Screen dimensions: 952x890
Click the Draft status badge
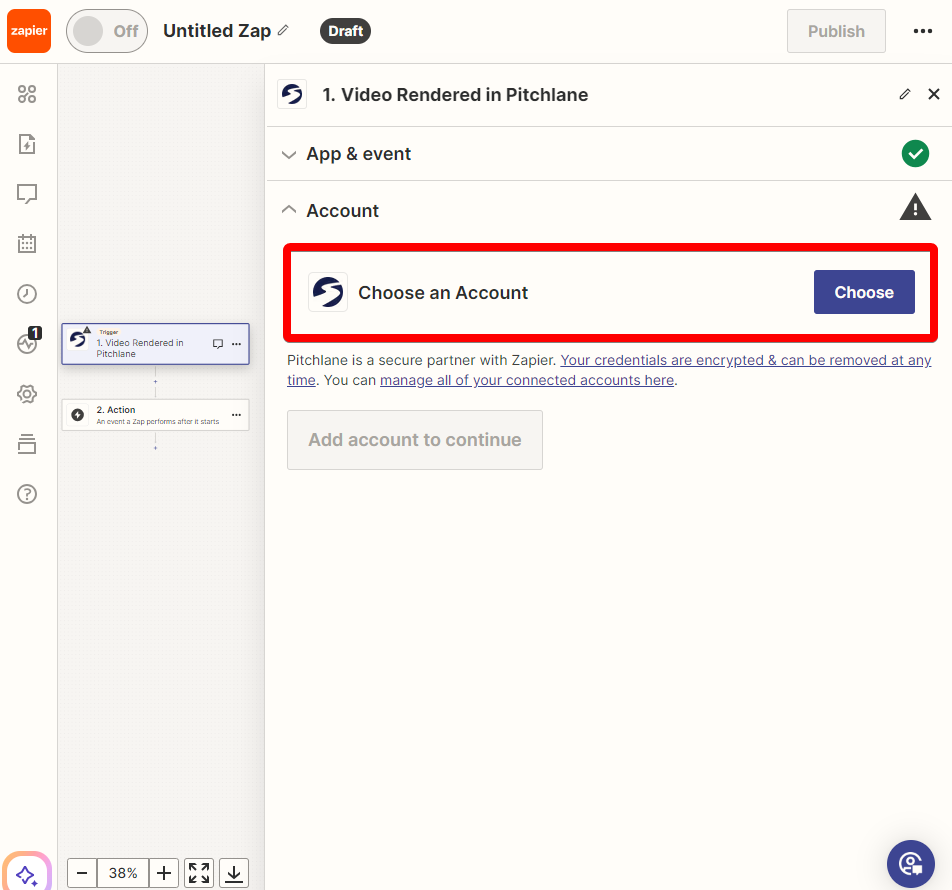(345, 31)
